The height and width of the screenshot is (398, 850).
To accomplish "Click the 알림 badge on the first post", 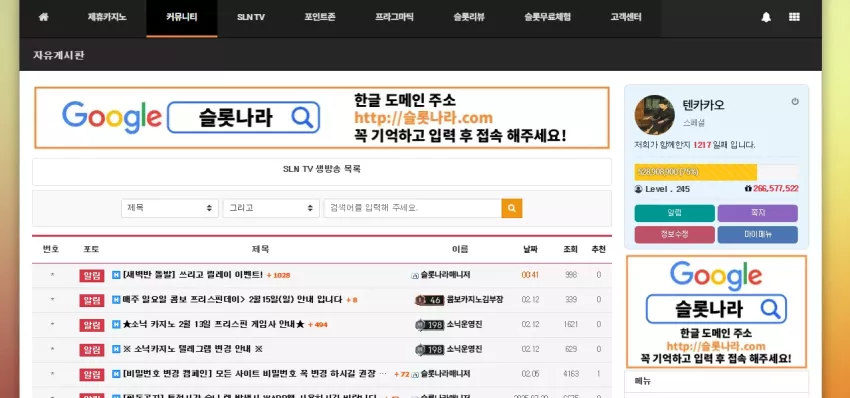I will point(92,275).
